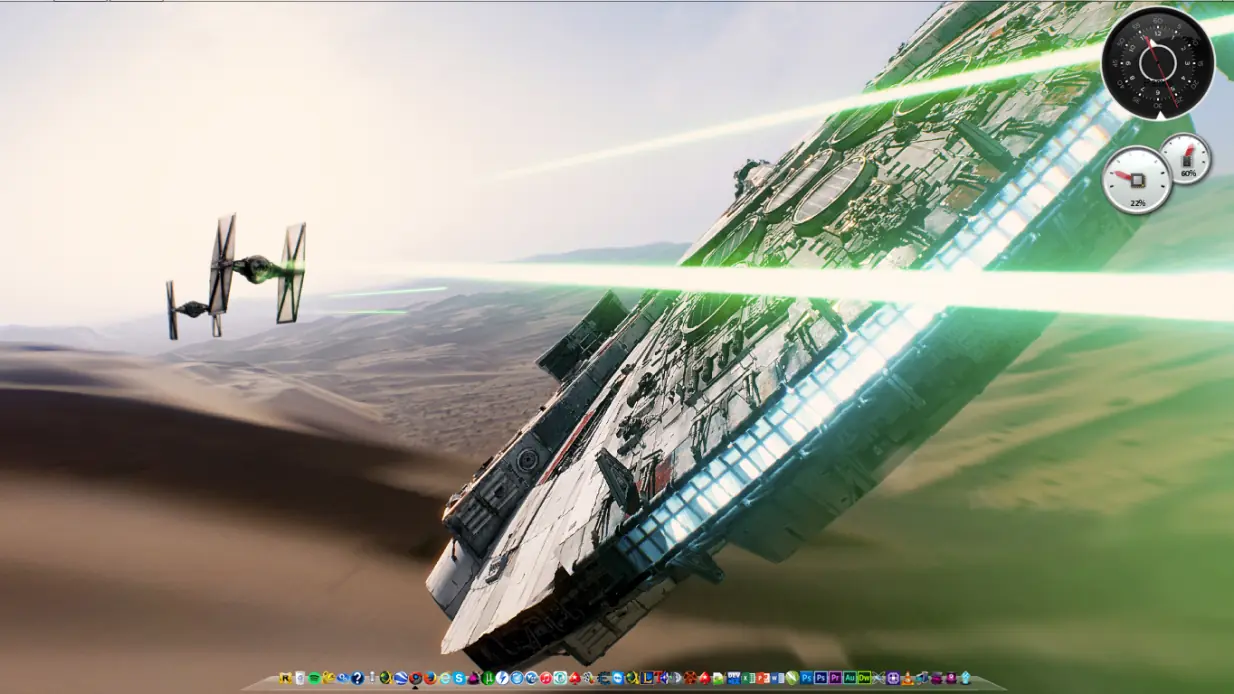The height and width of the screenshot is (694, 1234).
Task: Launch Microsoft Word from the dock
Action: coord(777,678)
